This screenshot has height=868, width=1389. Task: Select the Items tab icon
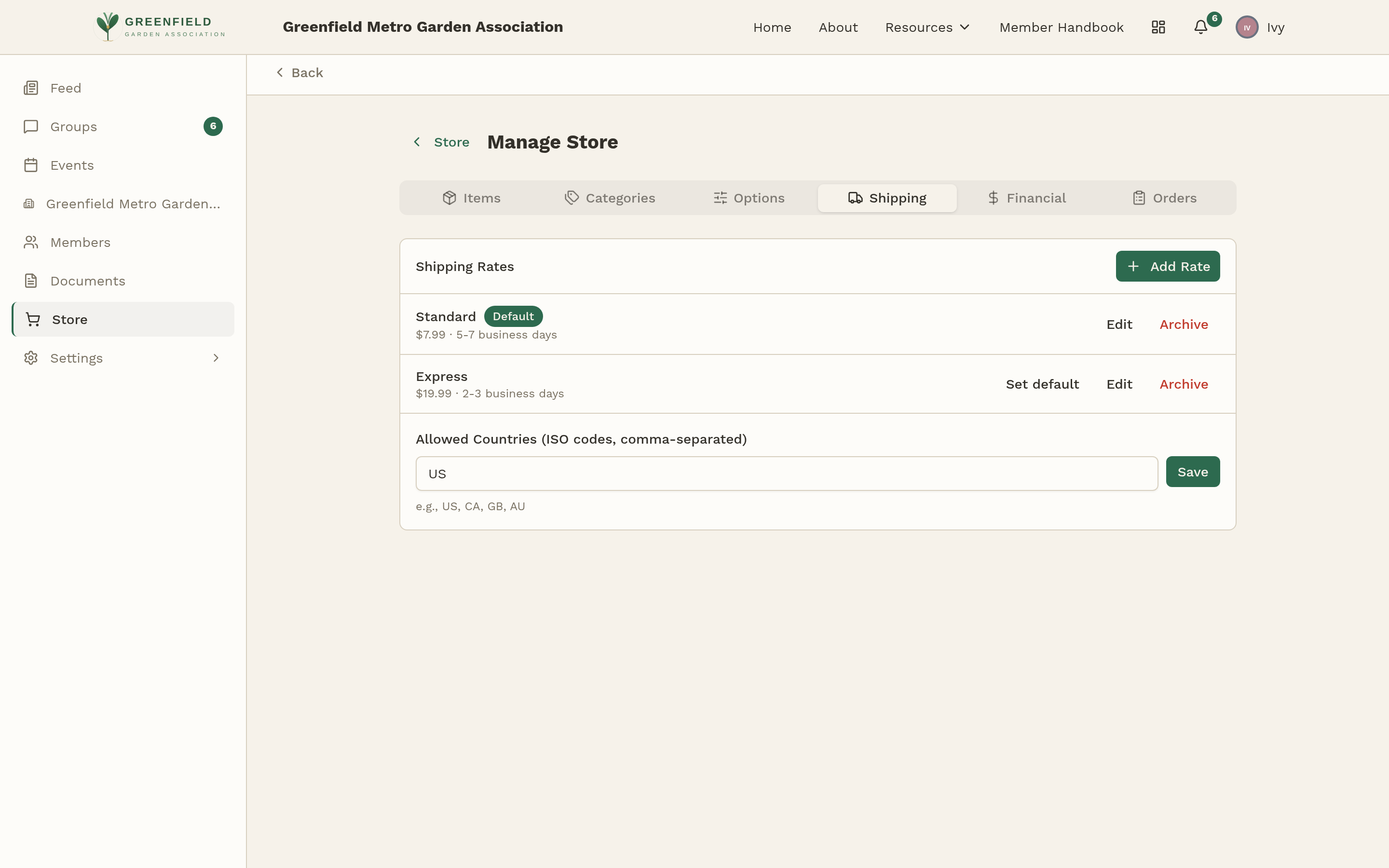click(x=450, y=198)
